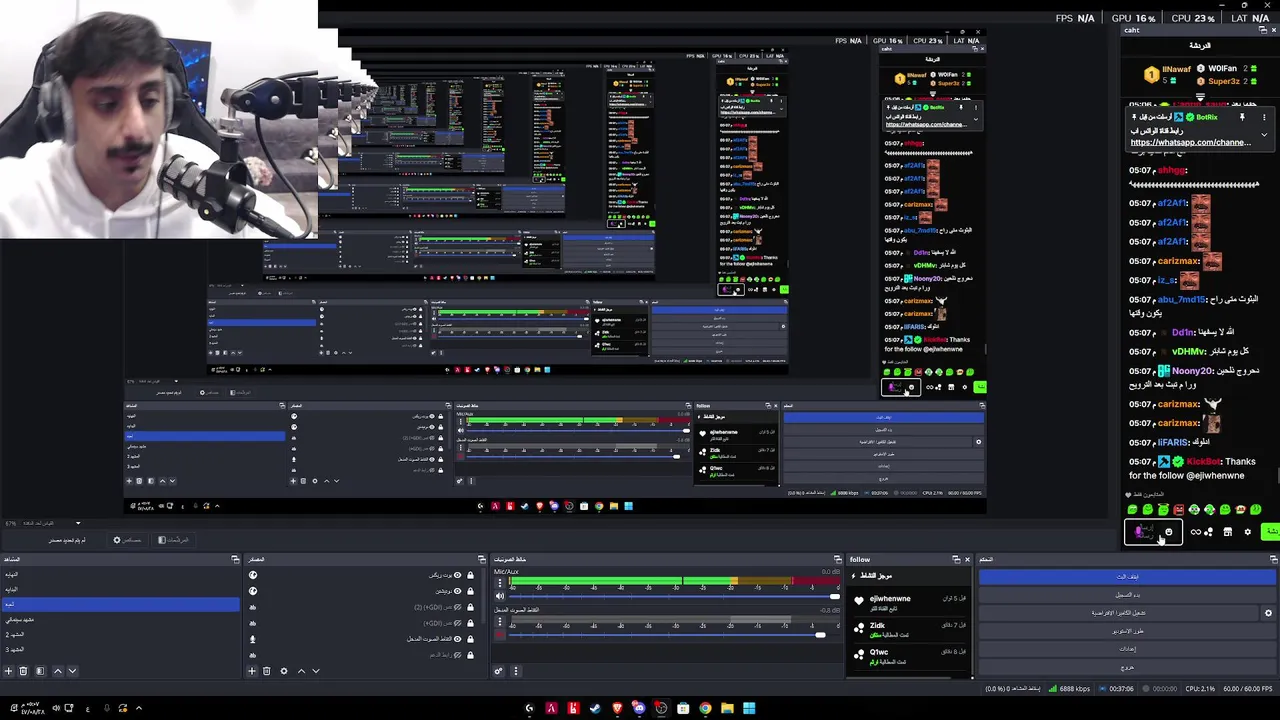The width and height of the screenshot is (1280, 720).
Task: Pop out the Sources dock
Action: [x=481, y=559]
